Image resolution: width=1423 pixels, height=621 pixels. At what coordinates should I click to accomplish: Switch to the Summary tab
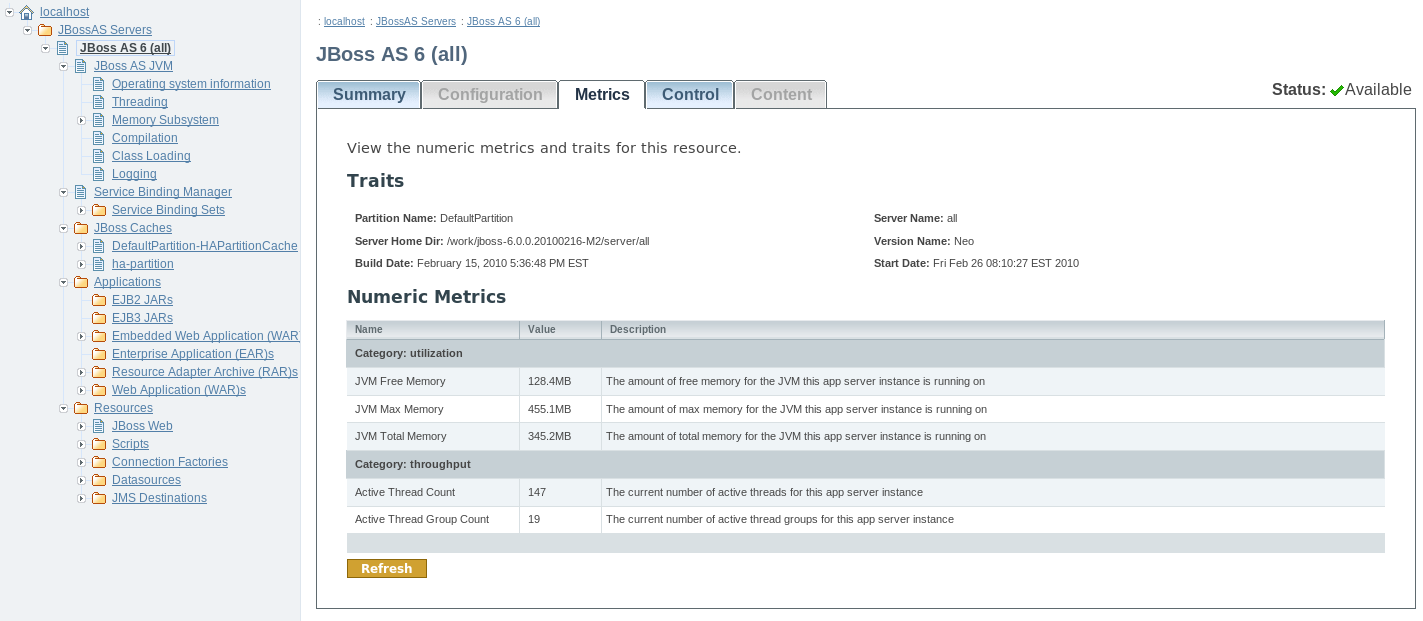coord(369,95)
